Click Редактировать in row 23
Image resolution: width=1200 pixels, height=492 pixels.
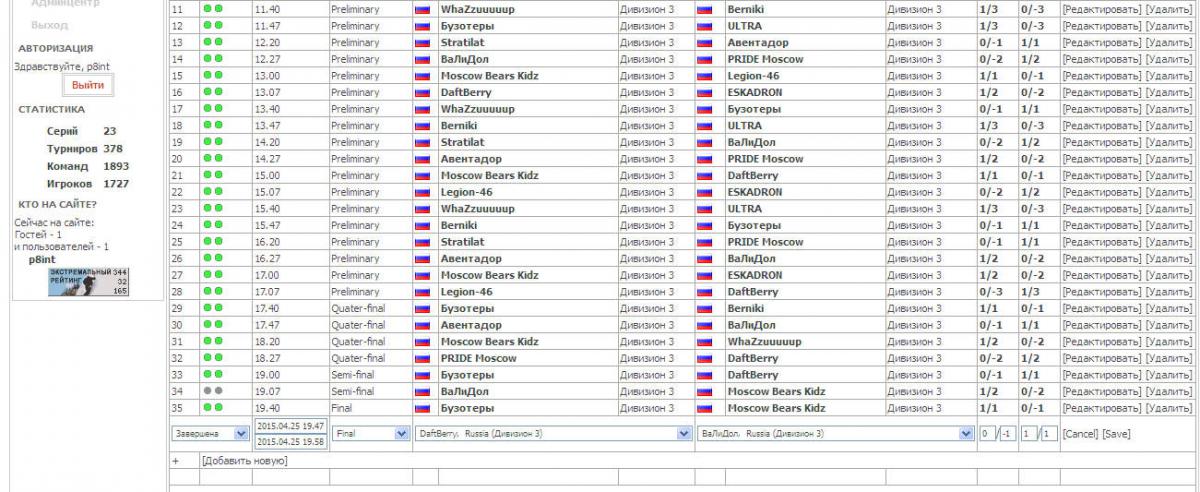(1101, 209)
